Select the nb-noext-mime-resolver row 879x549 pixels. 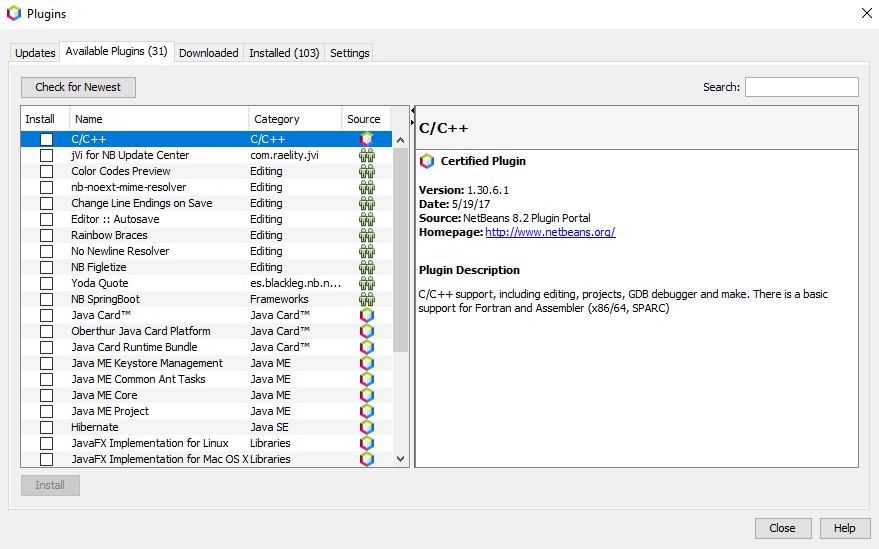(206, 187)
